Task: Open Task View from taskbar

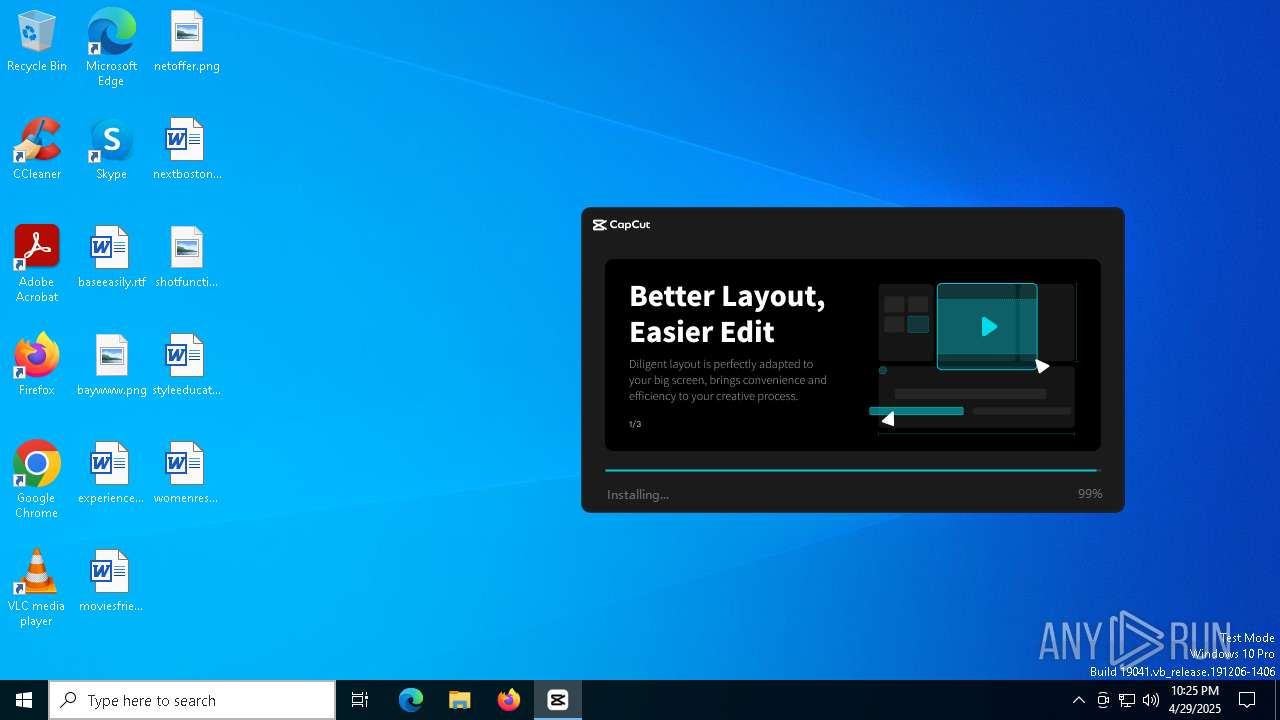Action: tap(360, 700)
